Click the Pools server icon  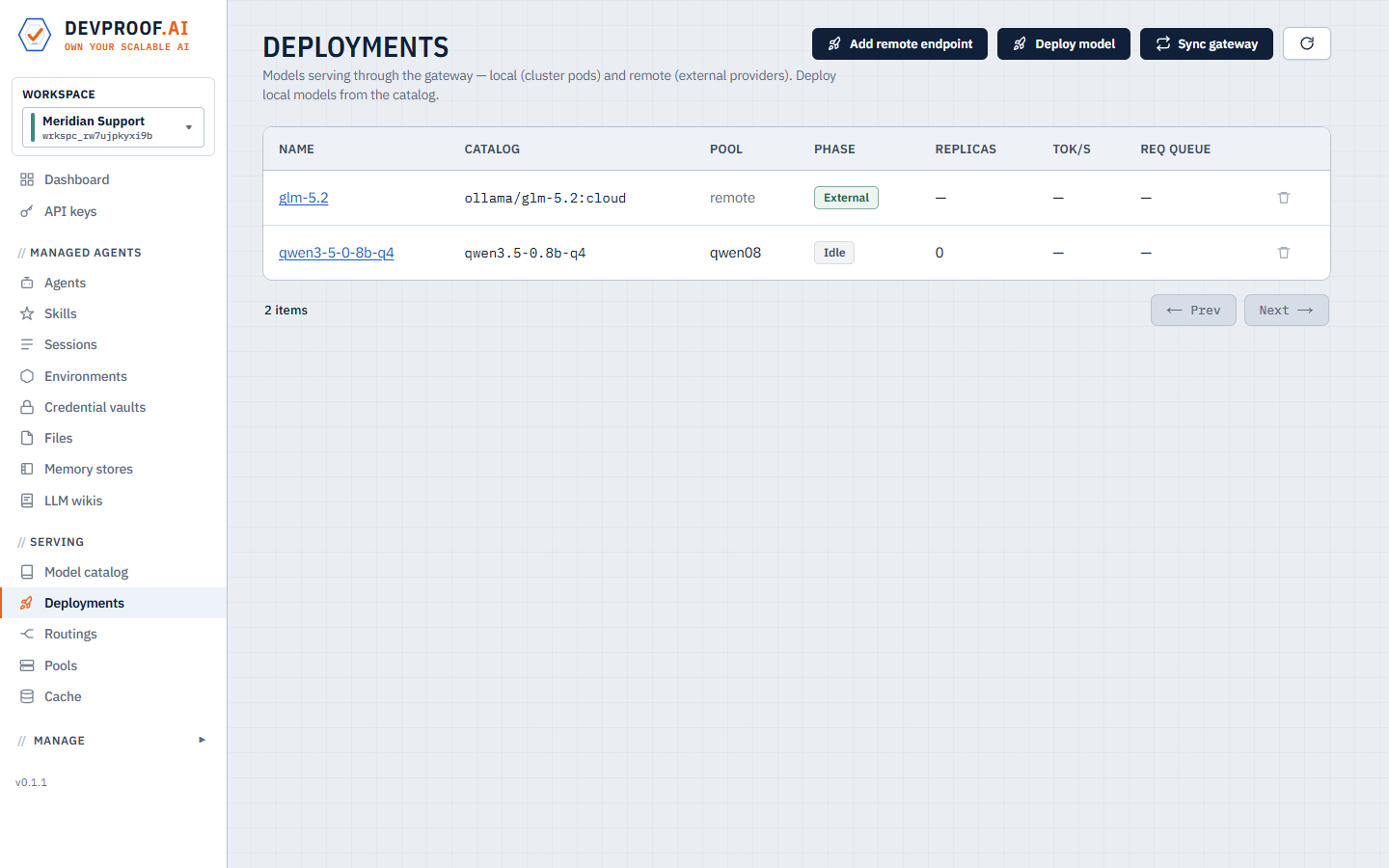tap(27, 665)
